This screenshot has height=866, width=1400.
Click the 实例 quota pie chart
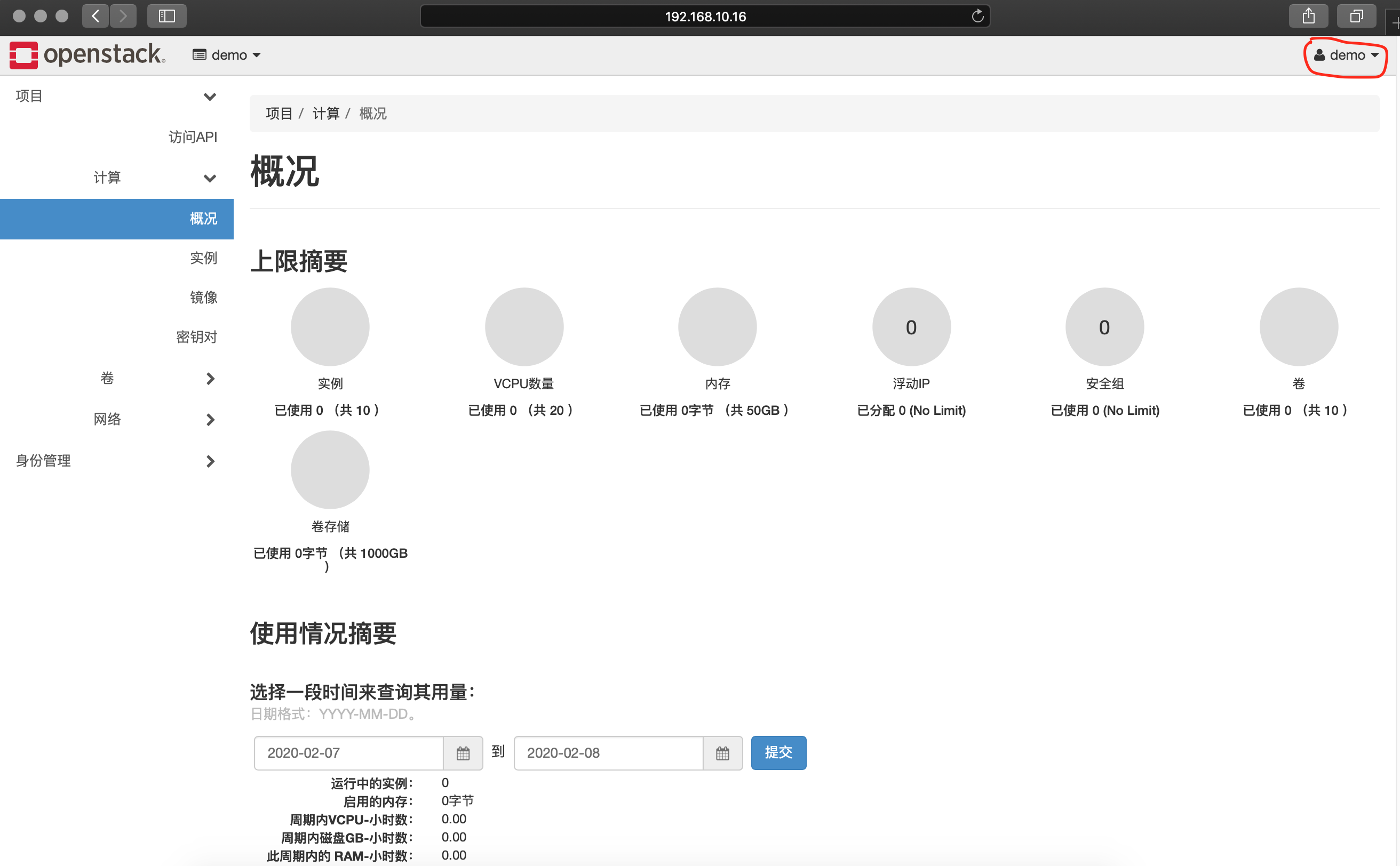330,327
